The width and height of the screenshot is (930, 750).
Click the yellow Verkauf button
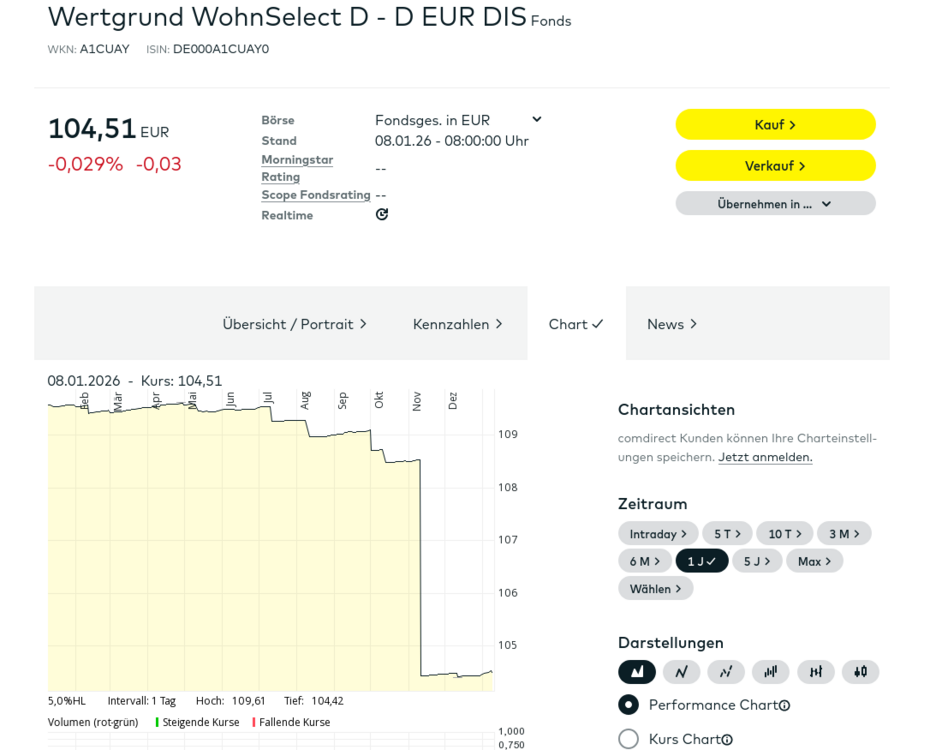pos(776,165)
